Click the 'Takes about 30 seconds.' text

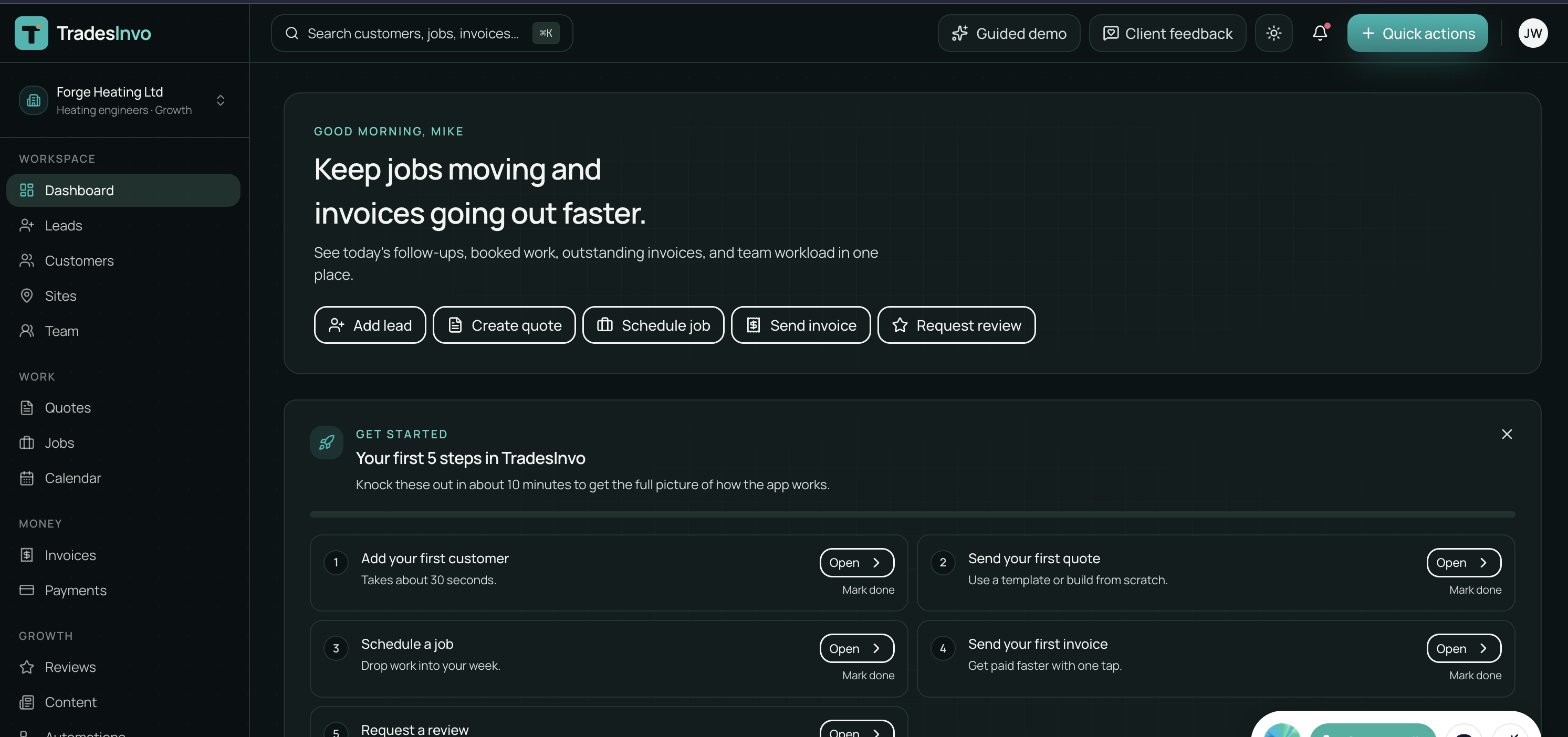pos(428,580)
